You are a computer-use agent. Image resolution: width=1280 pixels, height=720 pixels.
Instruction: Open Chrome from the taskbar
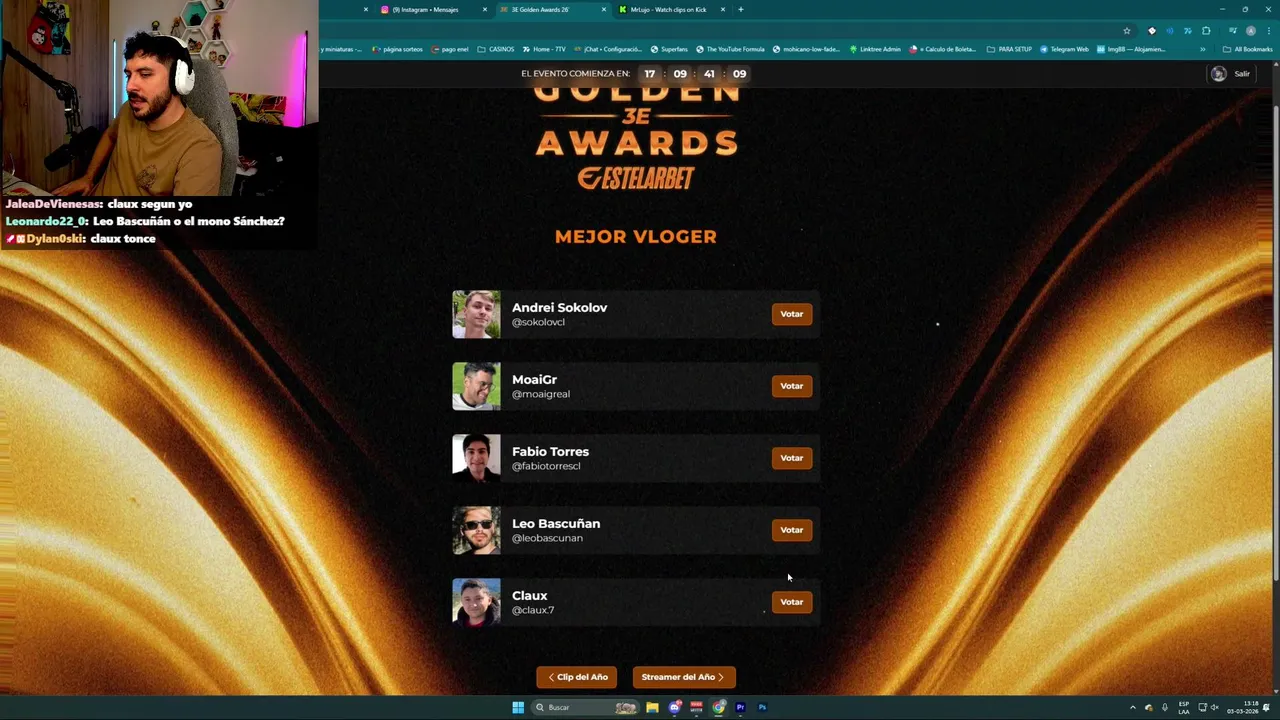click(719, 707)
